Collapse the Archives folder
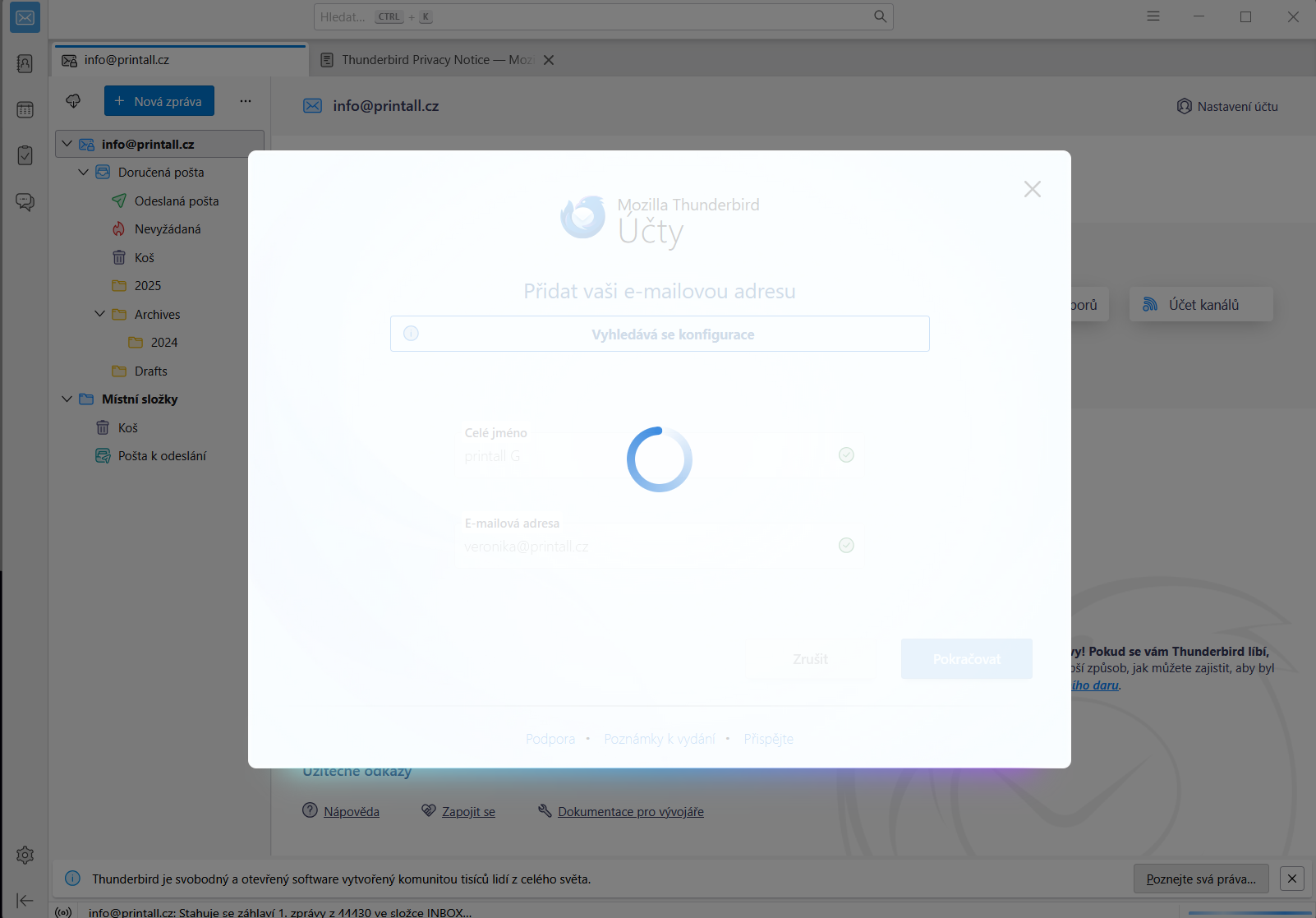 (x=100, y=314)
